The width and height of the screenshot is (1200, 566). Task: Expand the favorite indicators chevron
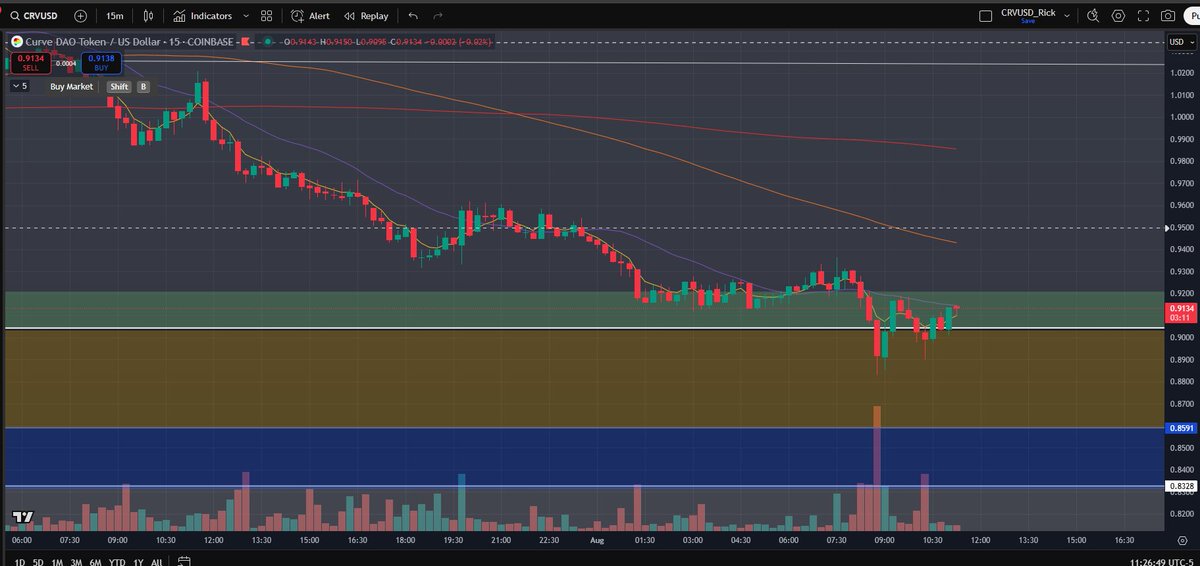245,16
